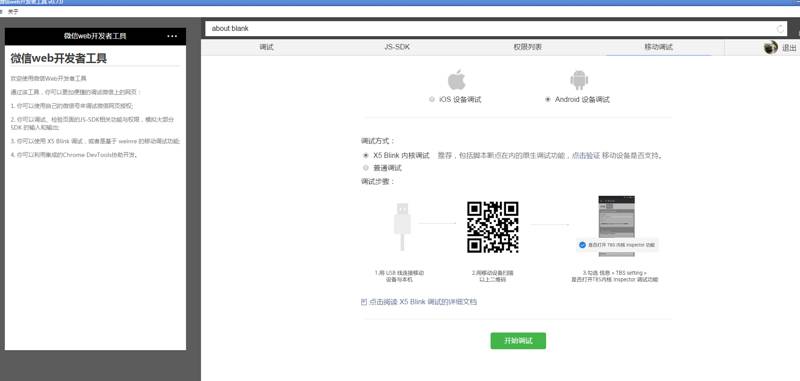Click list item 1 about 微信号调试网页授权
The image size is (800, 381).
coord(72,106)
